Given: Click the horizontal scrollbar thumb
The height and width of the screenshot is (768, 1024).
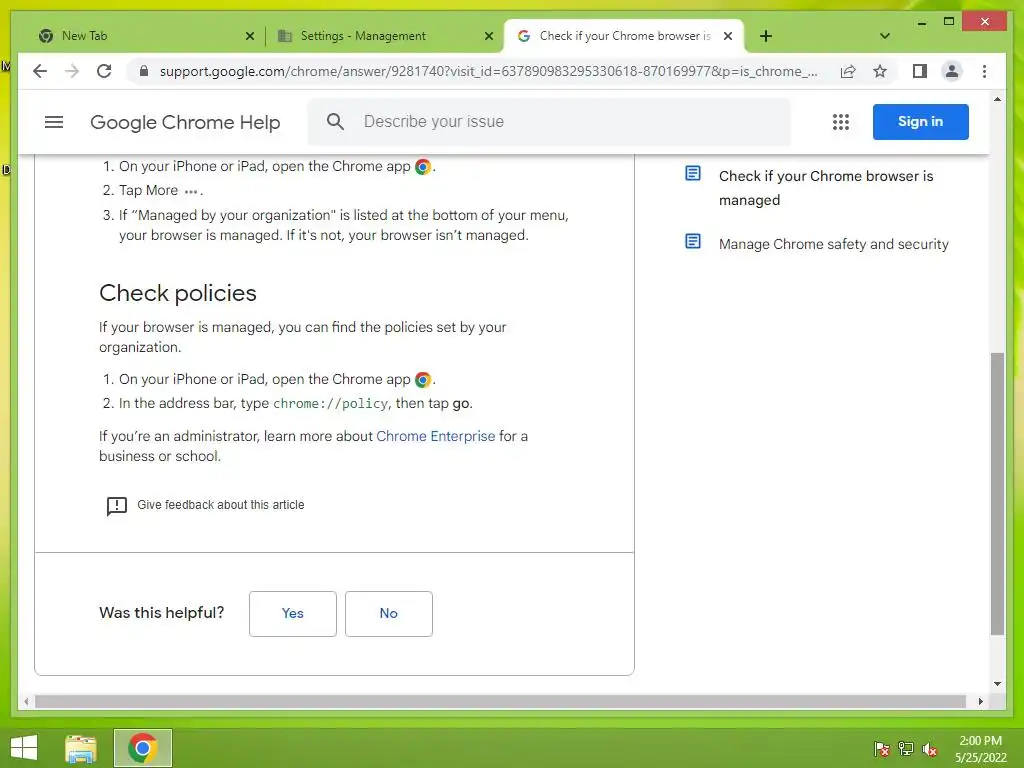Looking at the screenshot, I should click(500, 701).
